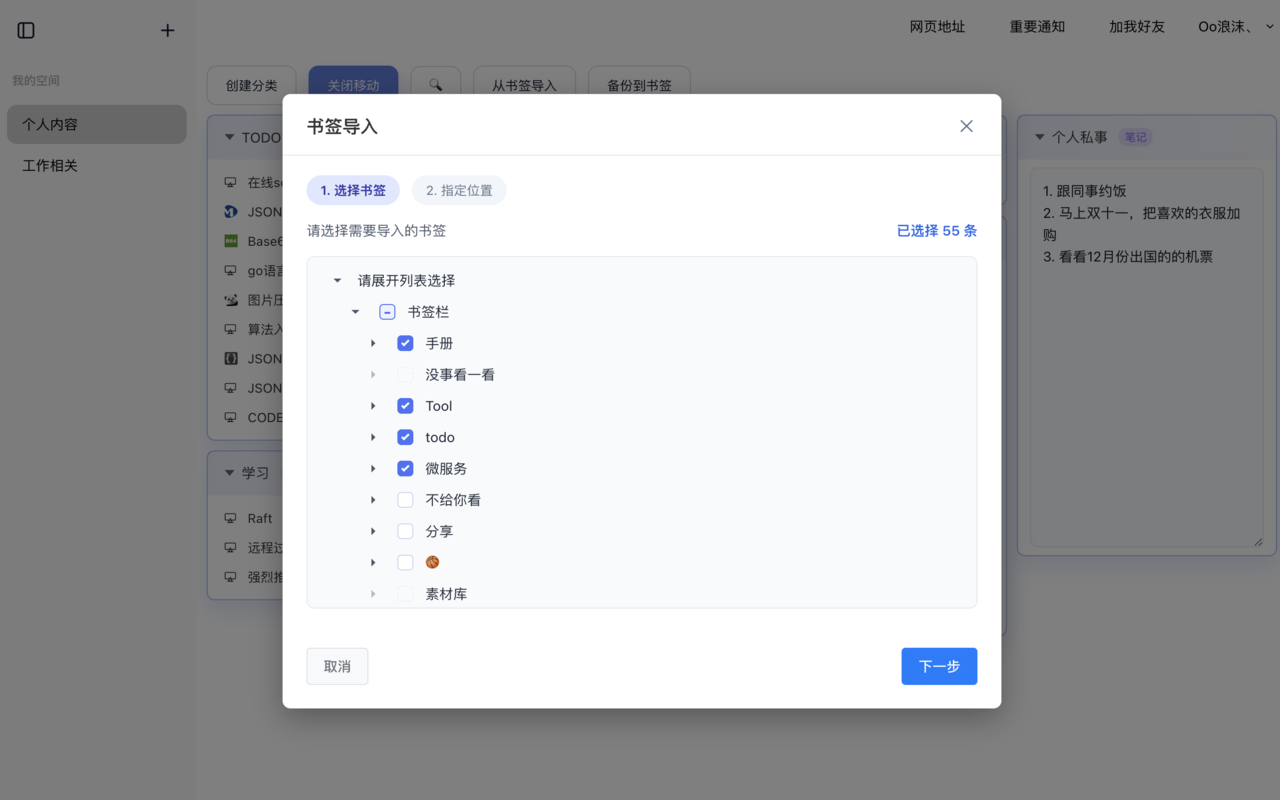1280x800 pixels.
Task: Click the monitor icon beside Raft
Action: [231, 518]
